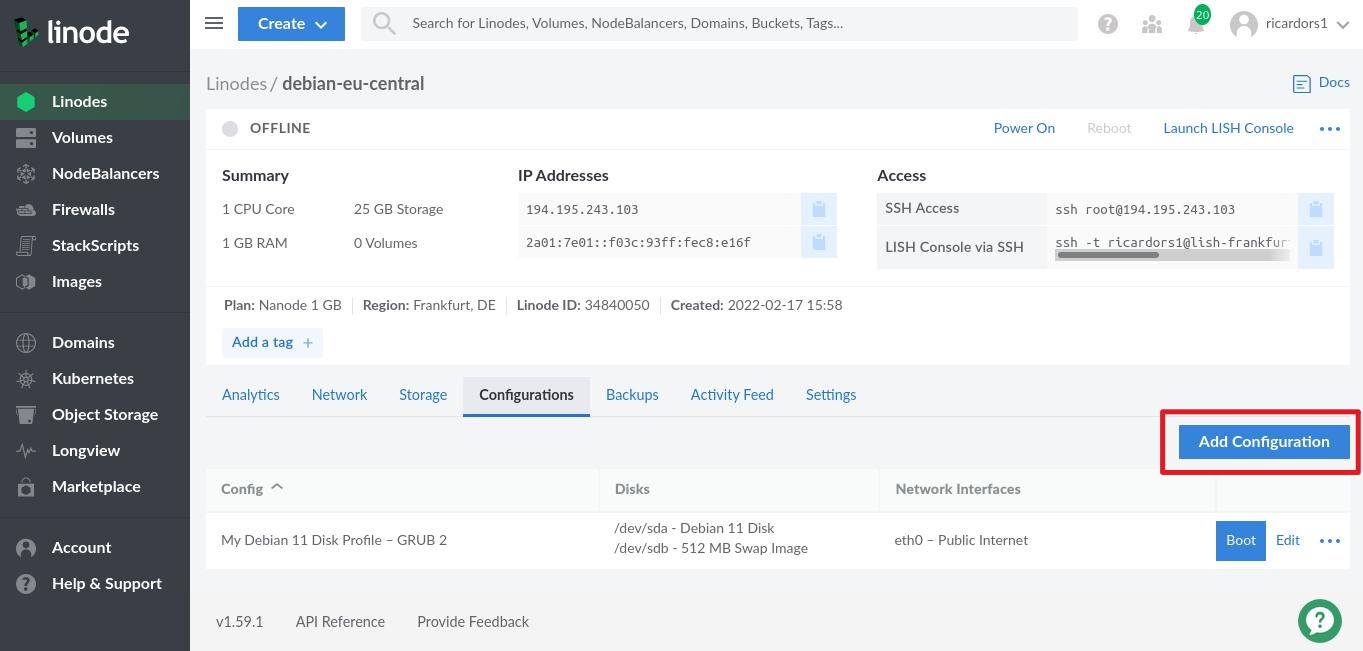This screenshot has width=1363, height=651.
Task: Edit the Debian 11 Disk Profile config
Action: [1288, 540]
